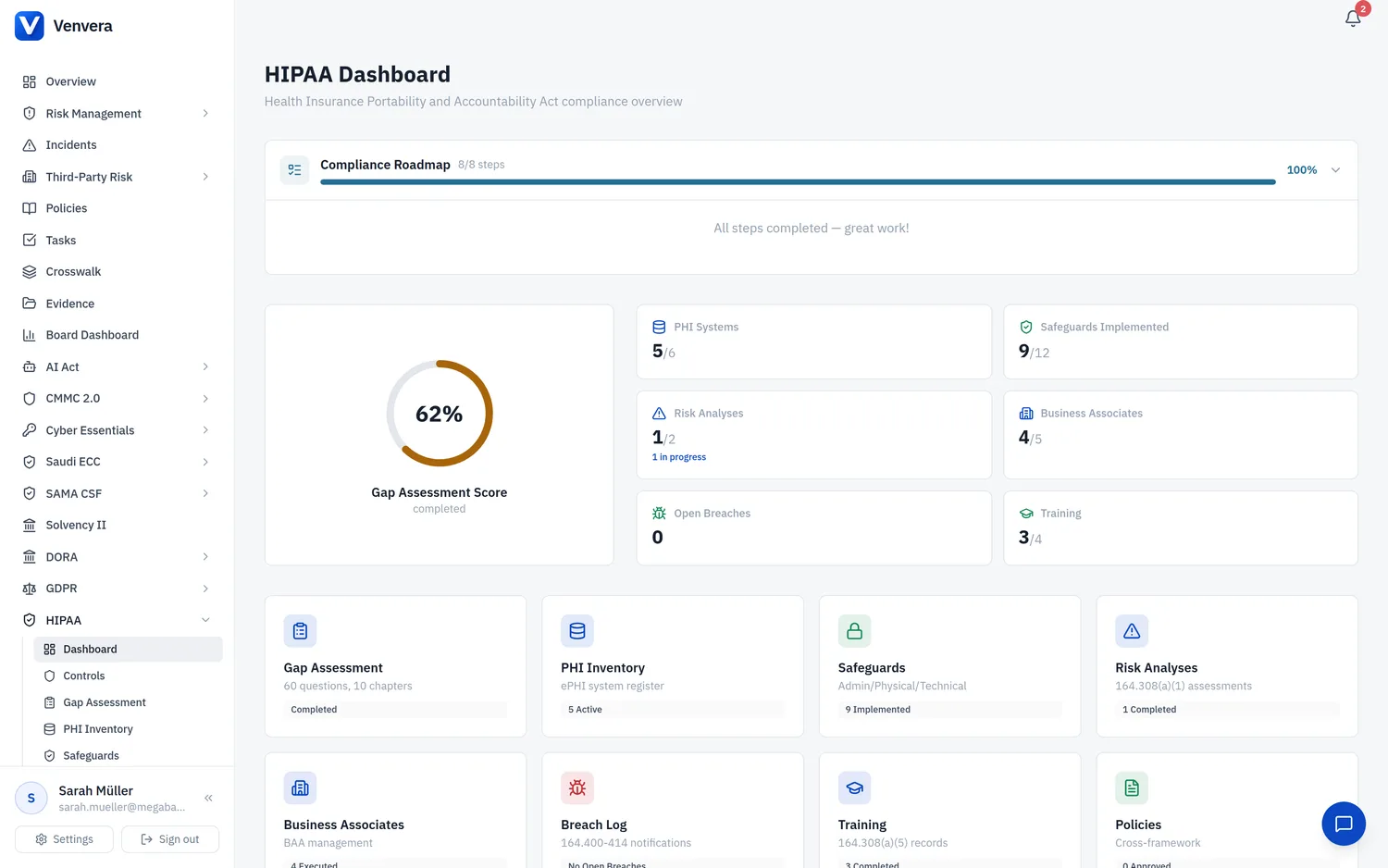Click the Evidence folder icon in sidebar
This screenshot has width=1388, height=868.
click(30, 304)
